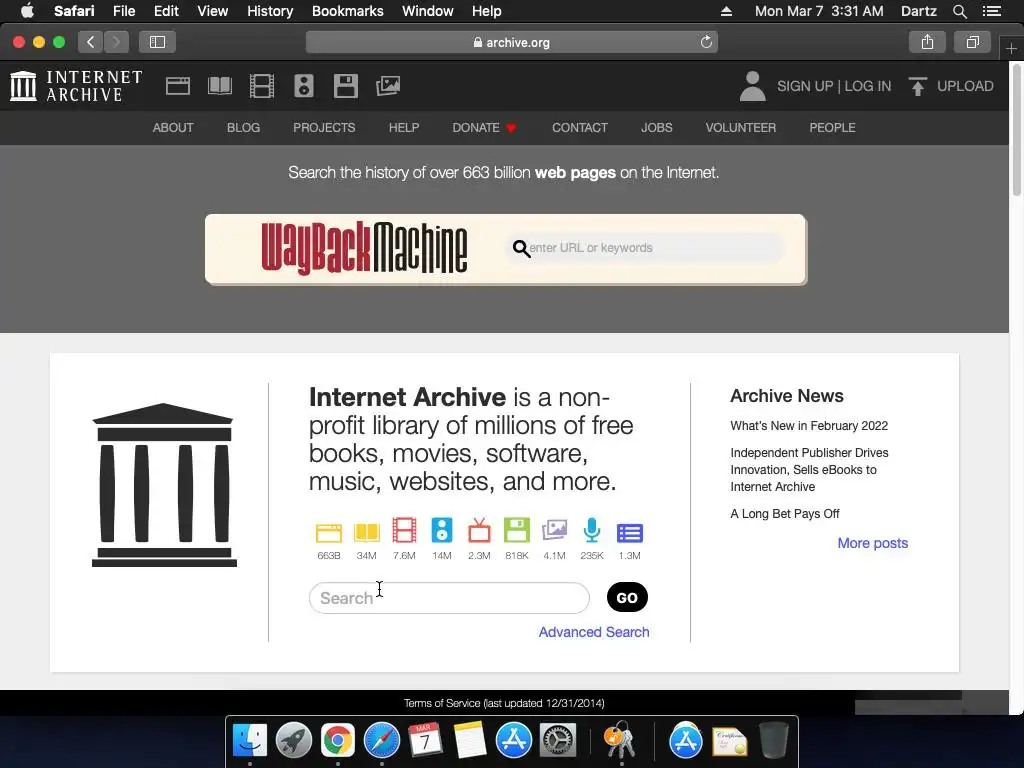This screenshot has width=1024, height=768.
Task: Open the History menu
Action: [x=270, y=11]
